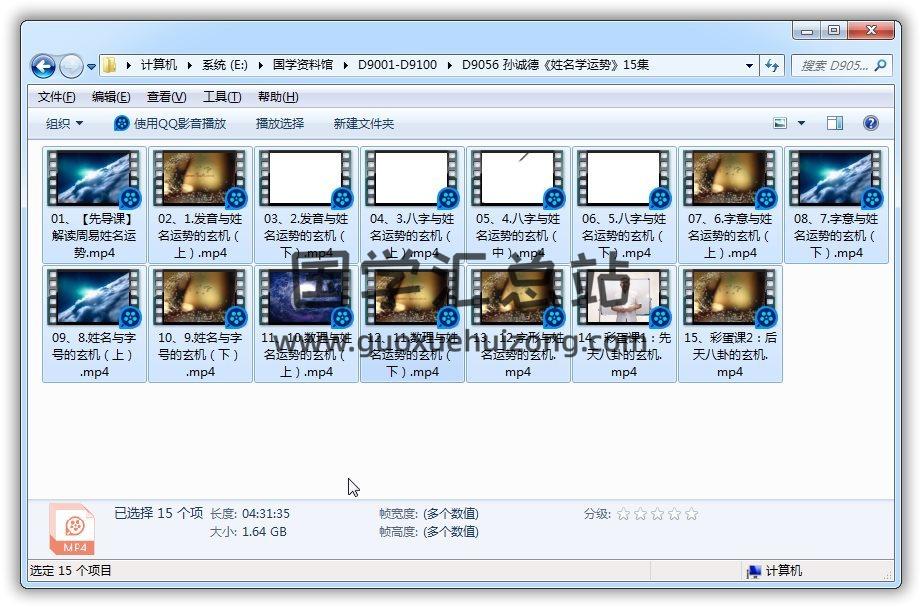Click 帧宽度 (多个数值) value
Viewport: 922px width, 609px height.
[x=451, y=514]
